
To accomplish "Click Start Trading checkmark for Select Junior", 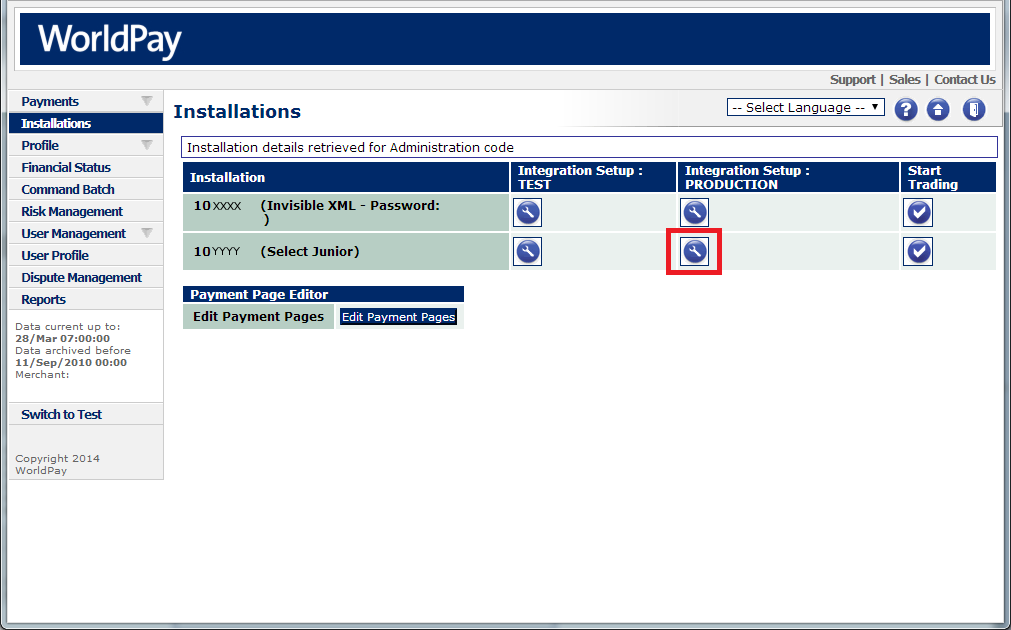I will 918,251.
